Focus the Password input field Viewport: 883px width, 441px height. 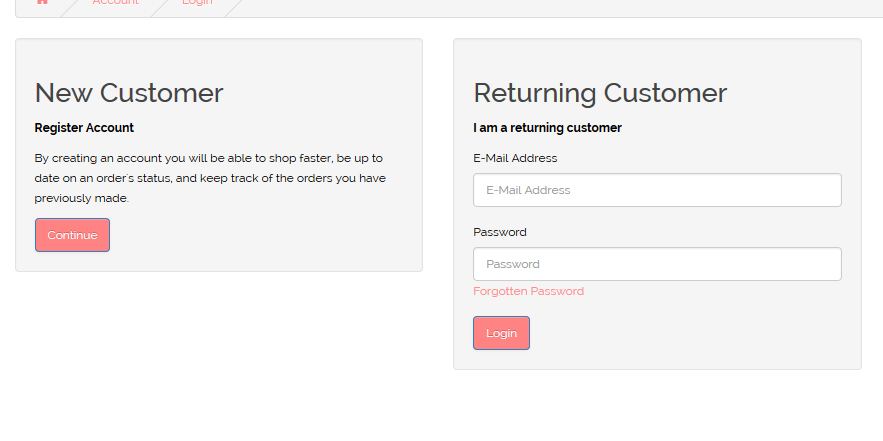(x=657, y=264)
